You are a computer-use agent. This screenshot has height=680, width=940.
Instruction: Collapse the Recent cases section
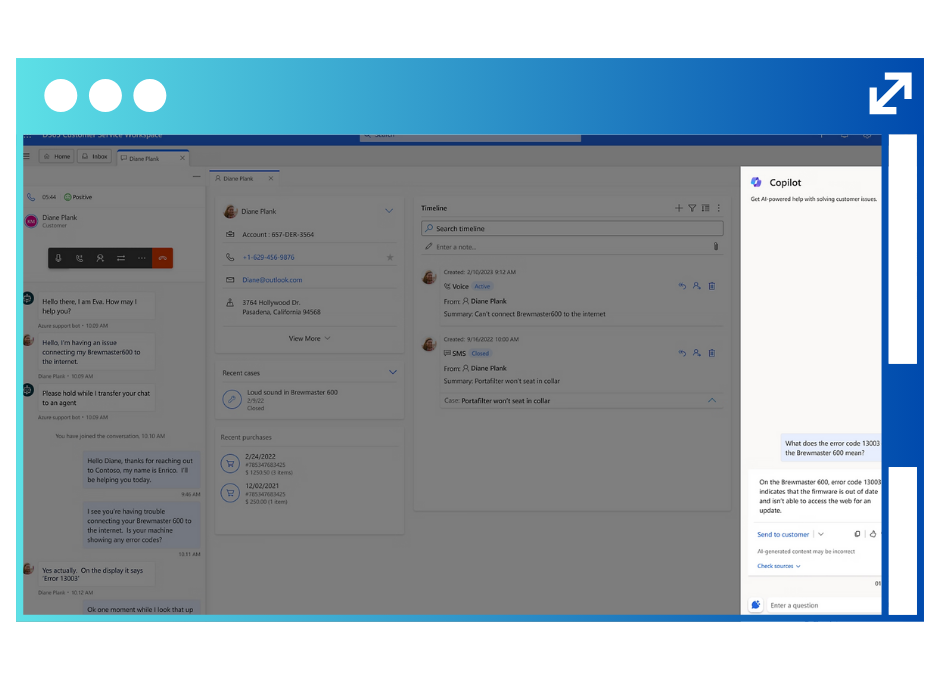[x=392, y=372]
